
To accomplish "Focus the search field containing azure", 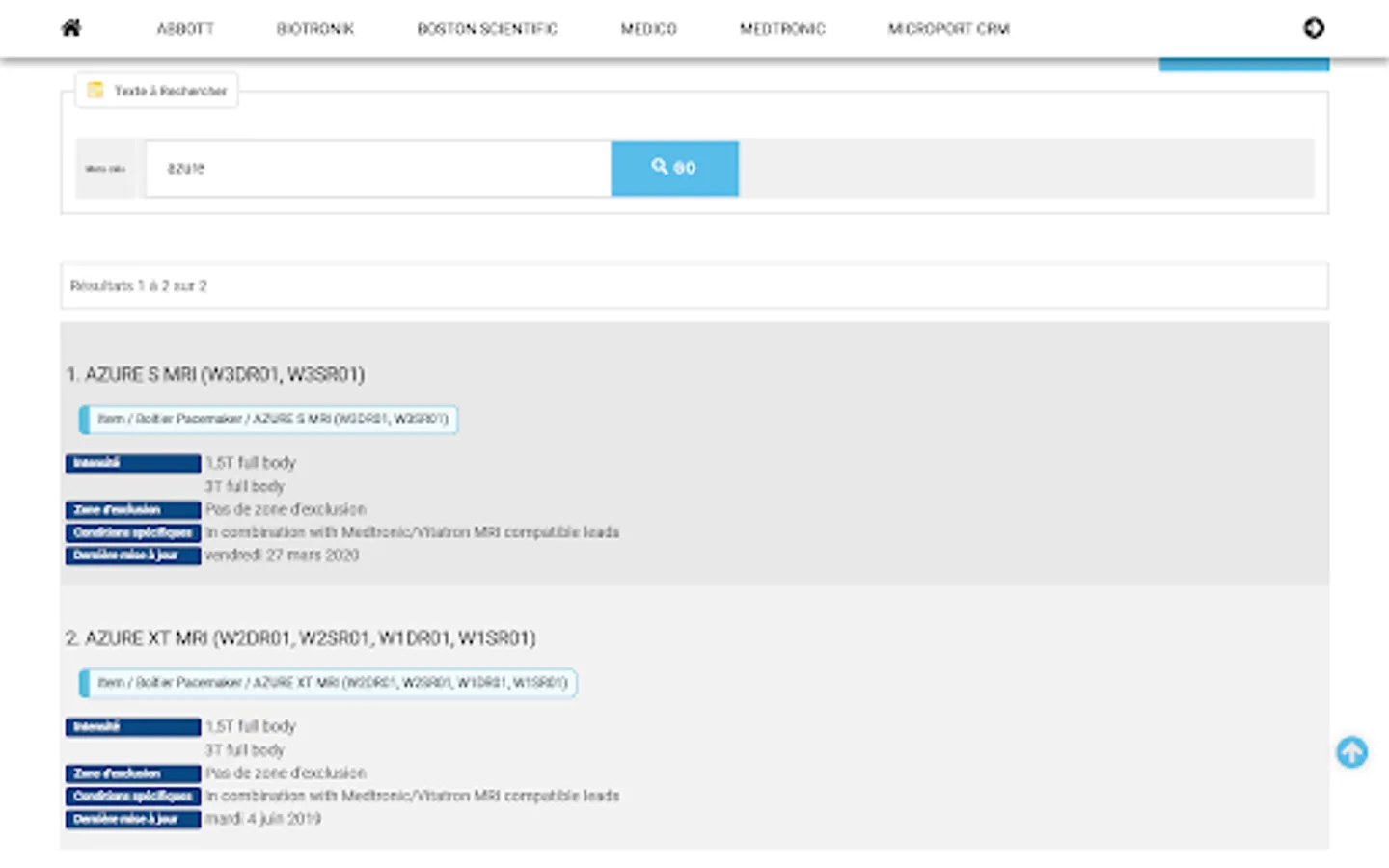I will tap(378, 168).
